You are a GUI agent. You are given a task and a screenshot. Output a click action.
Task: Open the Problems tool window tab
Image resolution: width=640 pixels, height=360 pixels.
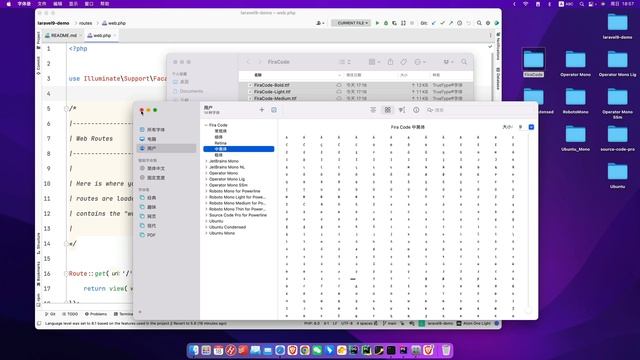(96, 314)
